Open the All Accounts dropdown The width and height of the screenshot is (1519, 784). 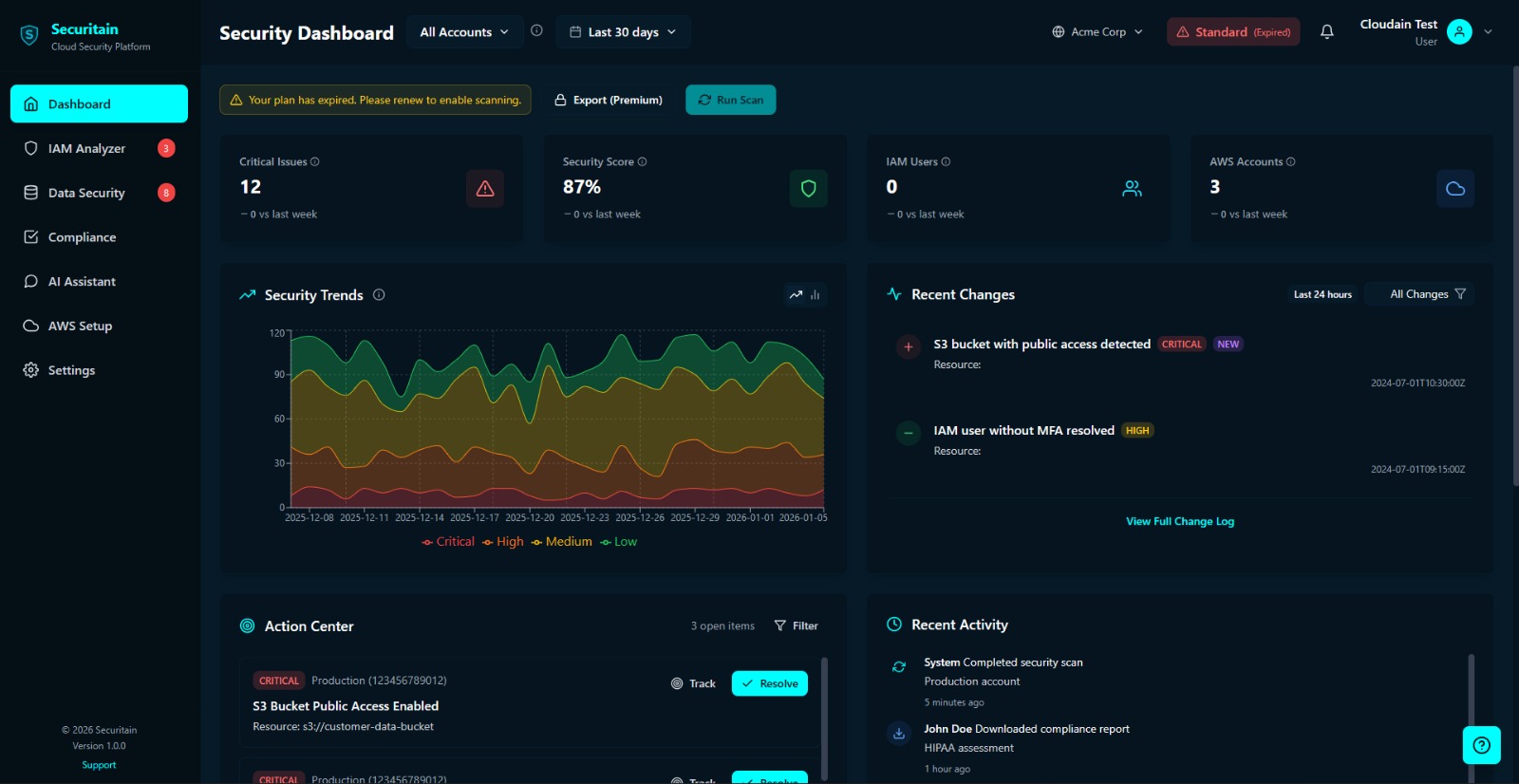(464, 31)
